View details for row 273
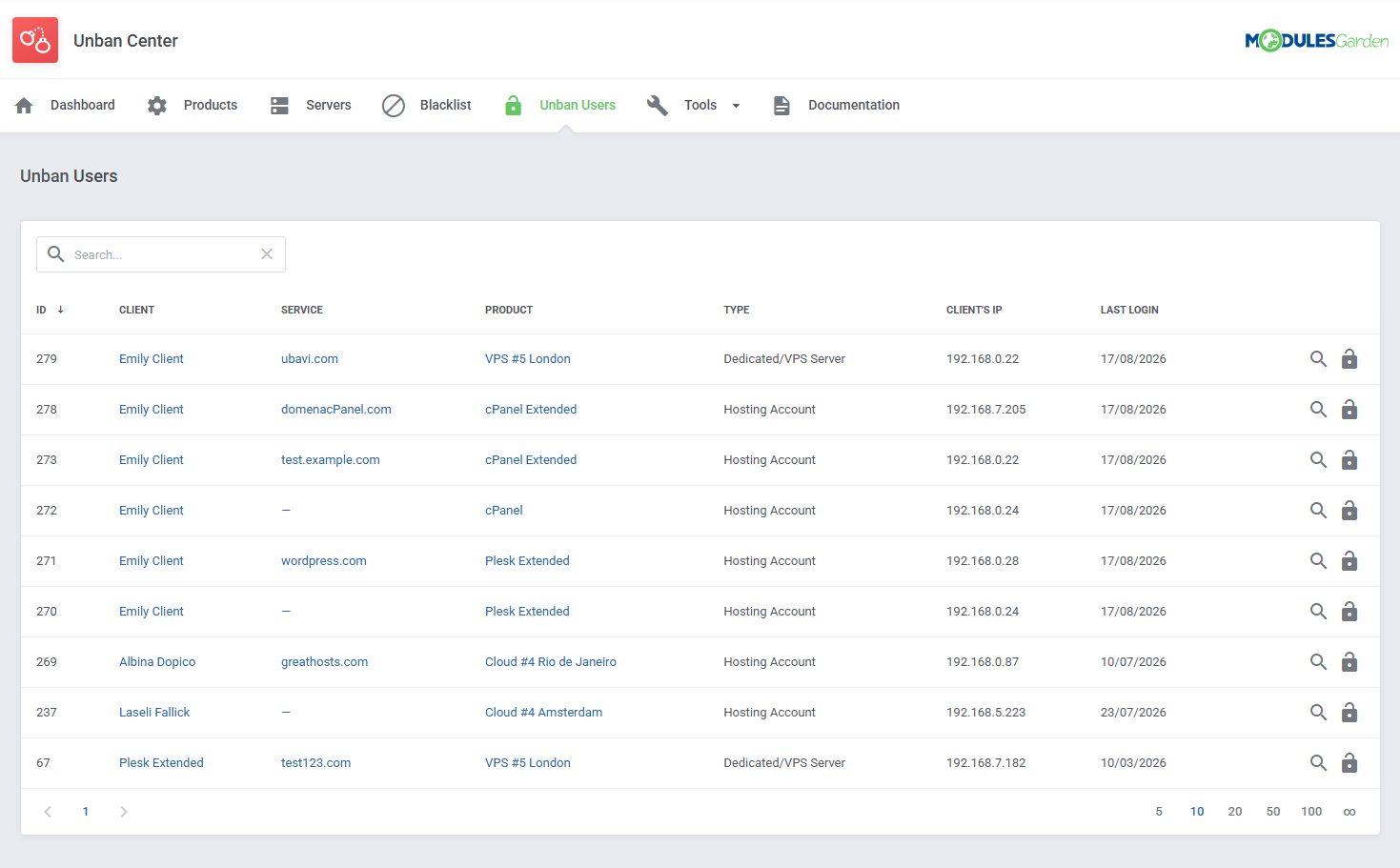The width and height of the screenshot is (1400, 868). pyautogui.click(x=1318, y=460)
